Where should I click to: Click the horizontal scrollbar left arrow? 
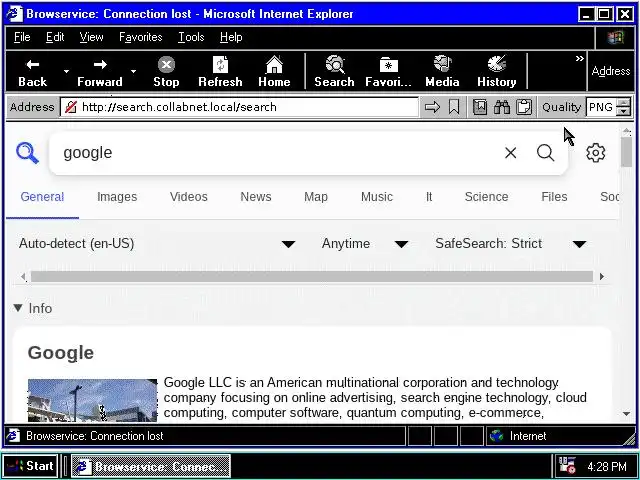[x=24, y=277]
